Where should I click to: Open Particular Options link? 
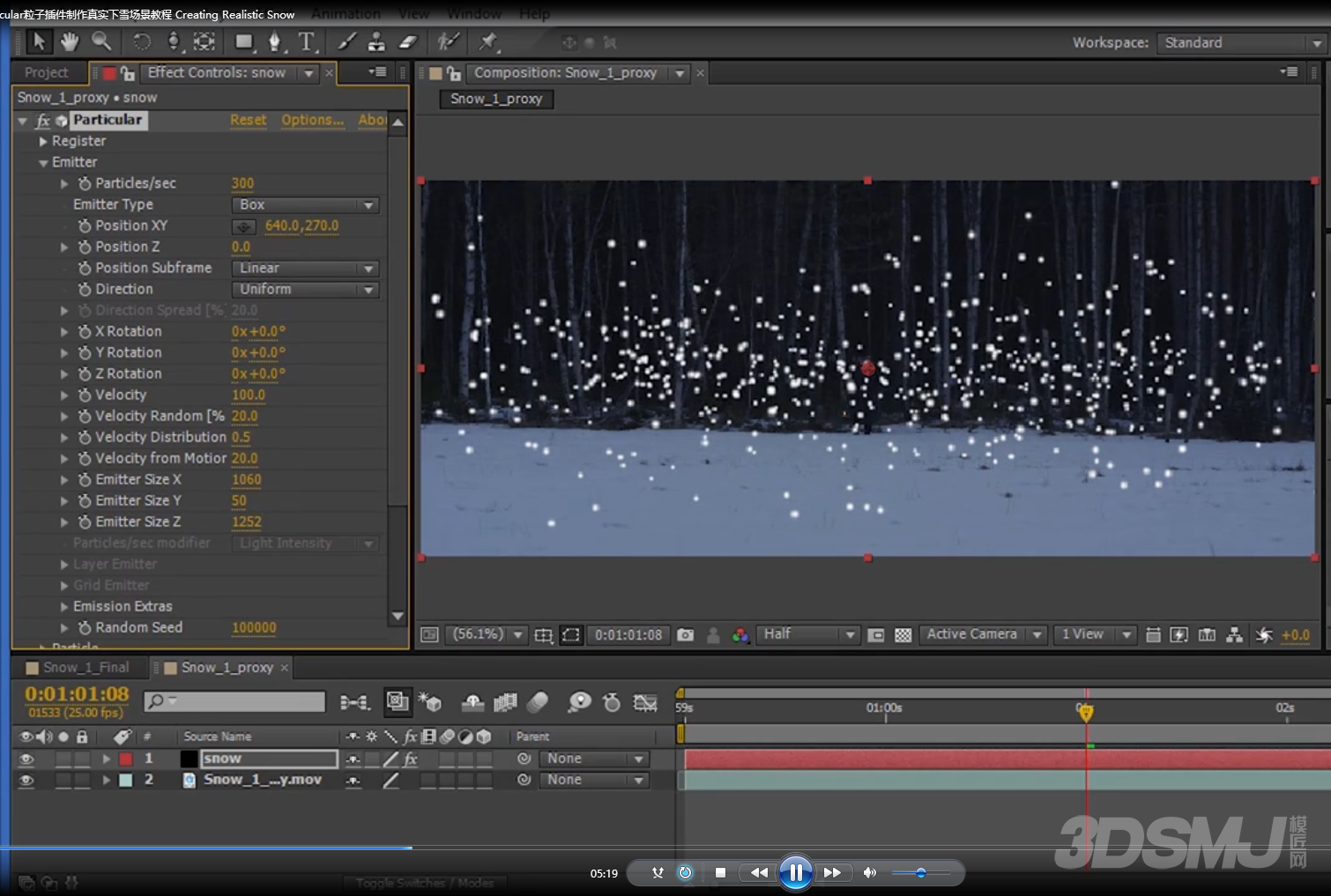(x=313, y=120)
